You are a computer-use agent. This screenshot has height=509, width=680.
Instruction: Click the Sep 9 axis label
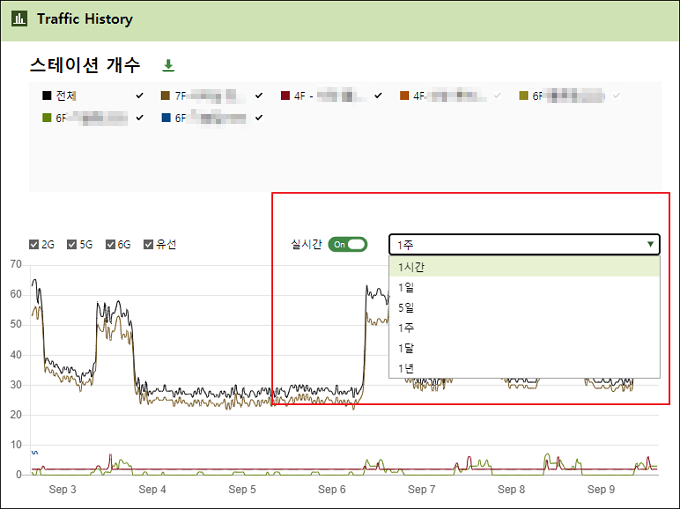[601, 489]
